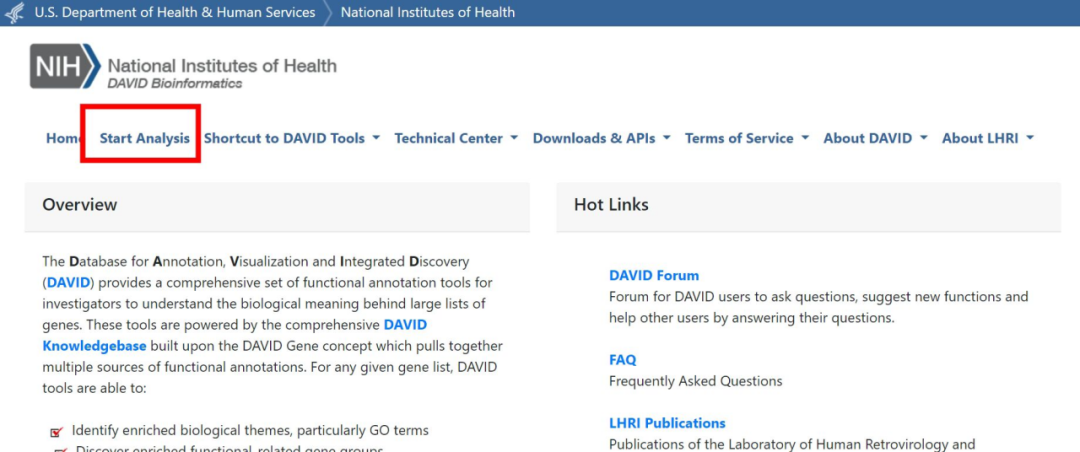
Task: Visit the DAVID Forum link
Action: coord(654,276)
